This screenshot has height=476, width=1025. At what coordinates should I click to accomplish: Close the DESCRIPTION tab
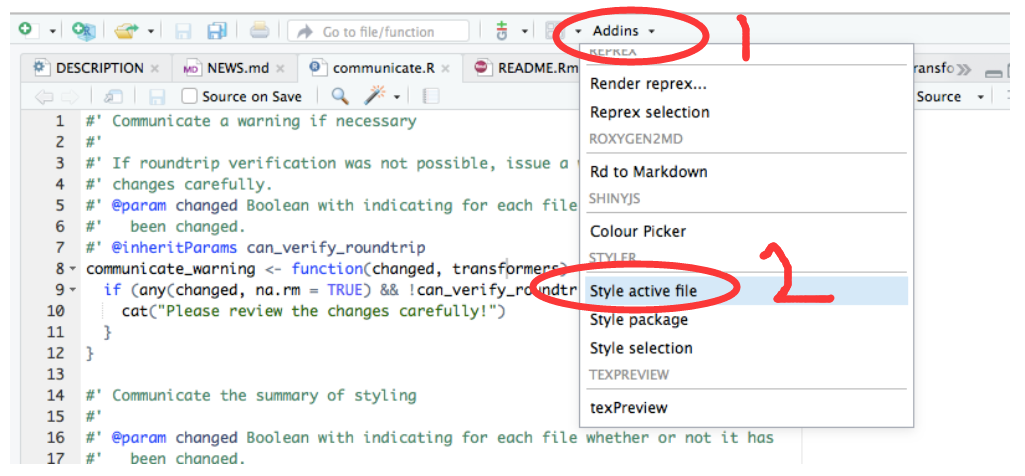pos(155,69)
